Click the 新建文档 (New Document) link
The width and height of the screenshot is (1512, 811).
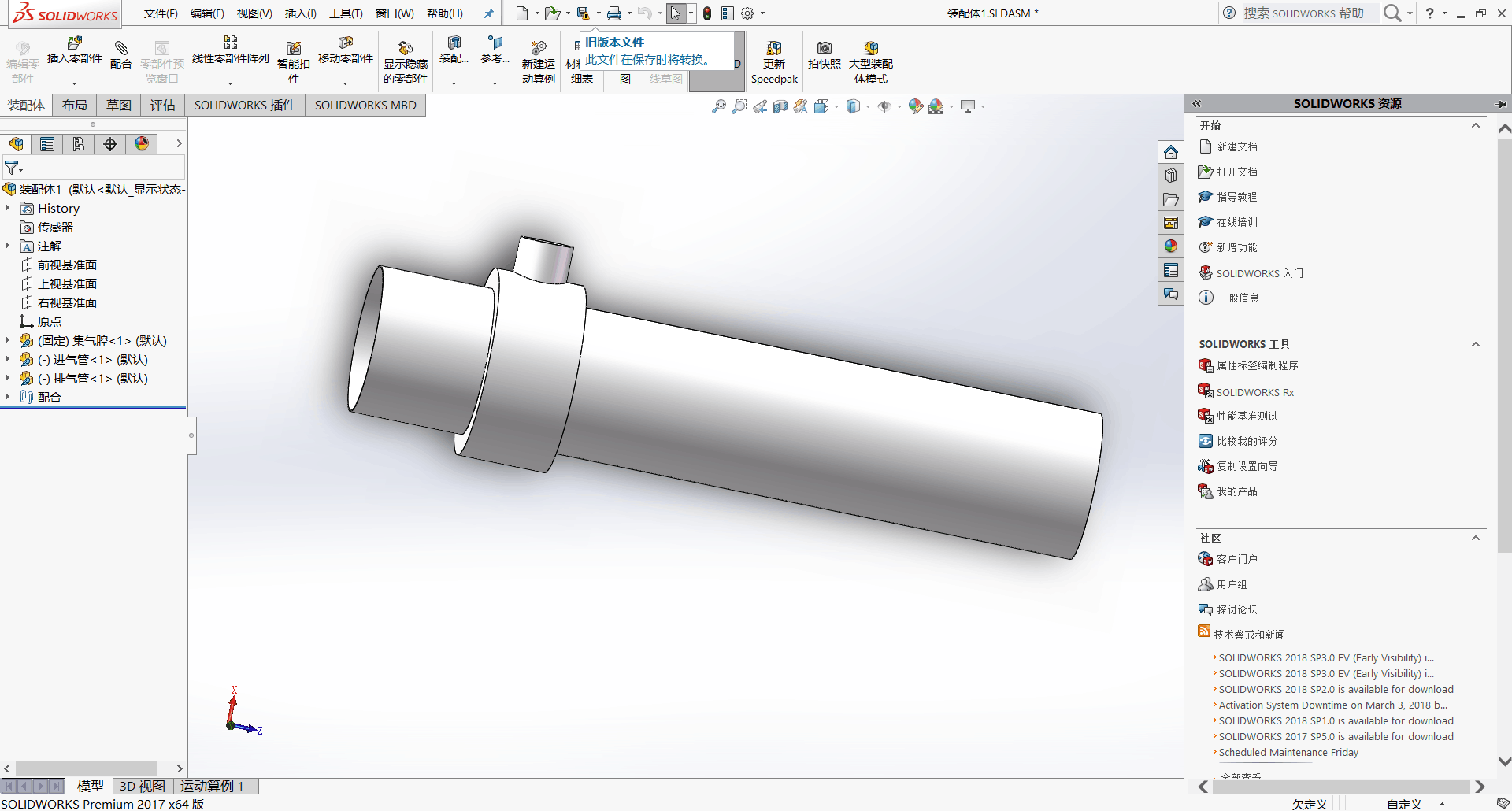(x=1237, y=146)
